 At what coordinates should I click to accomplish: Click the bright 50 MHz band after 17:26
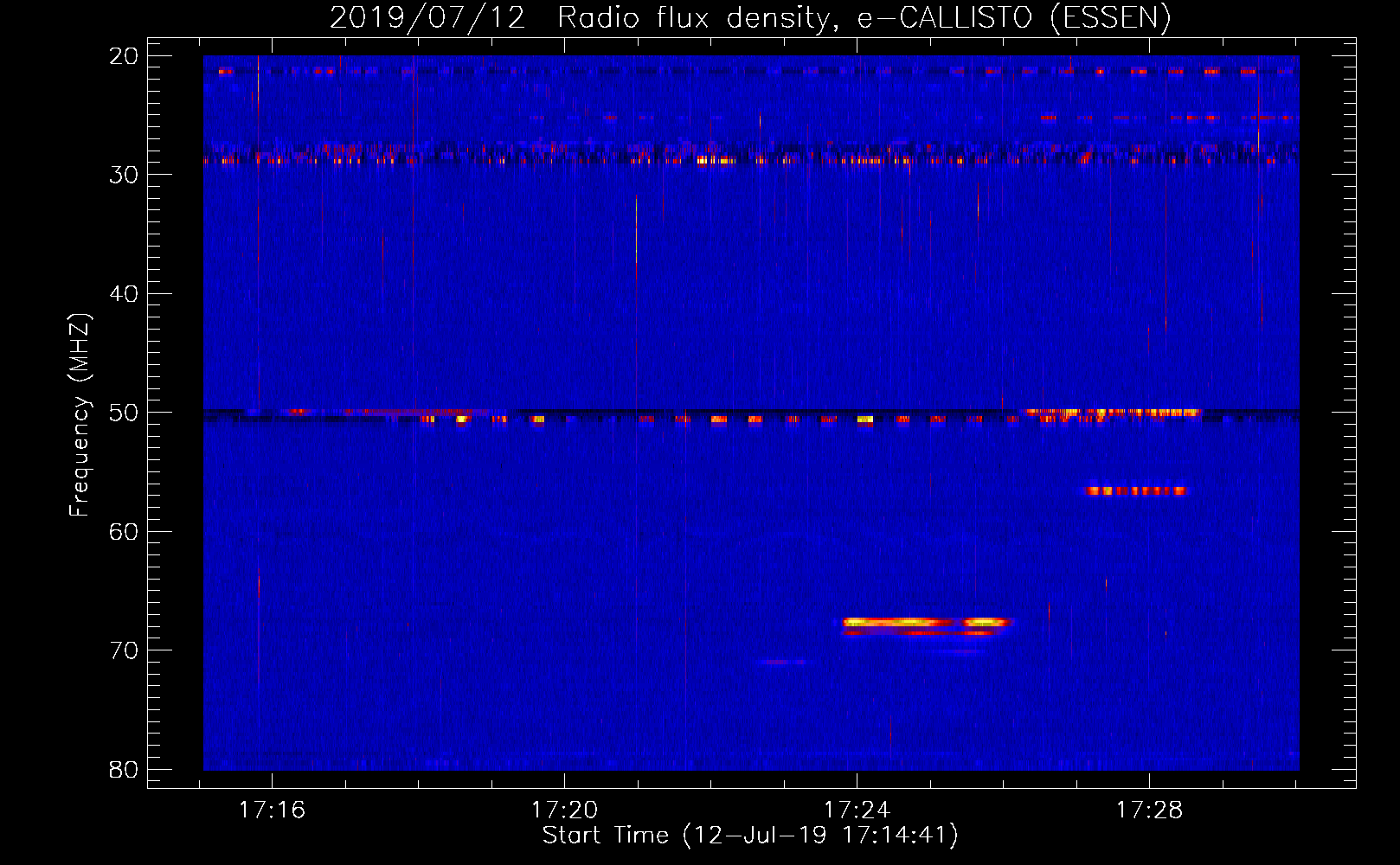click(1114, 413)
